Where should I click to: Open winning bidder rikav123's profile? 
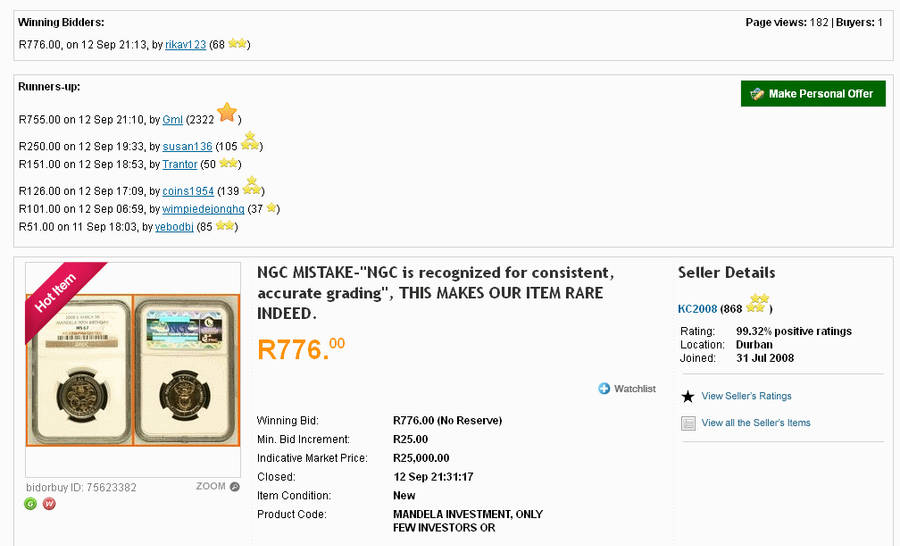point(186,45)
